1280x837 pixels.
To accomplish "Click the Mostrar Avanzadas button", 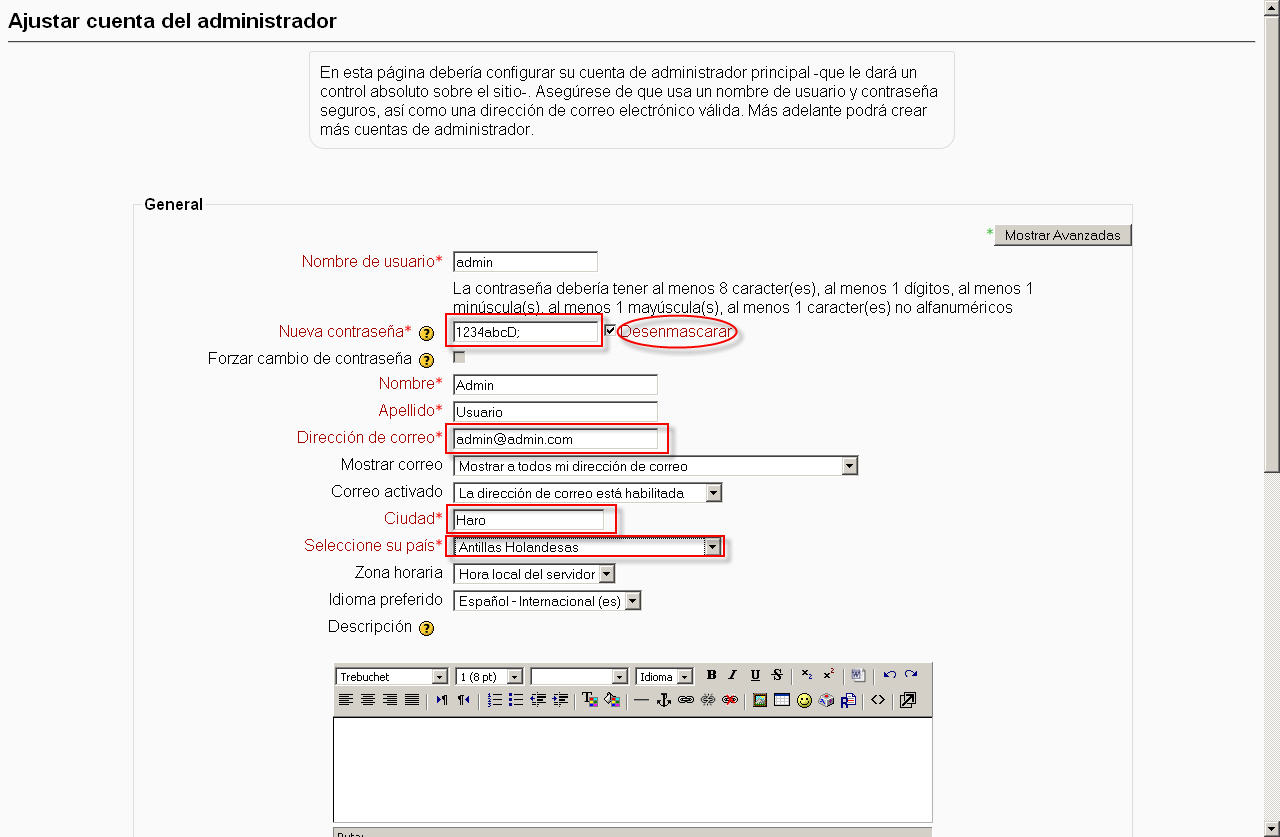I will tap(1063, 235).
